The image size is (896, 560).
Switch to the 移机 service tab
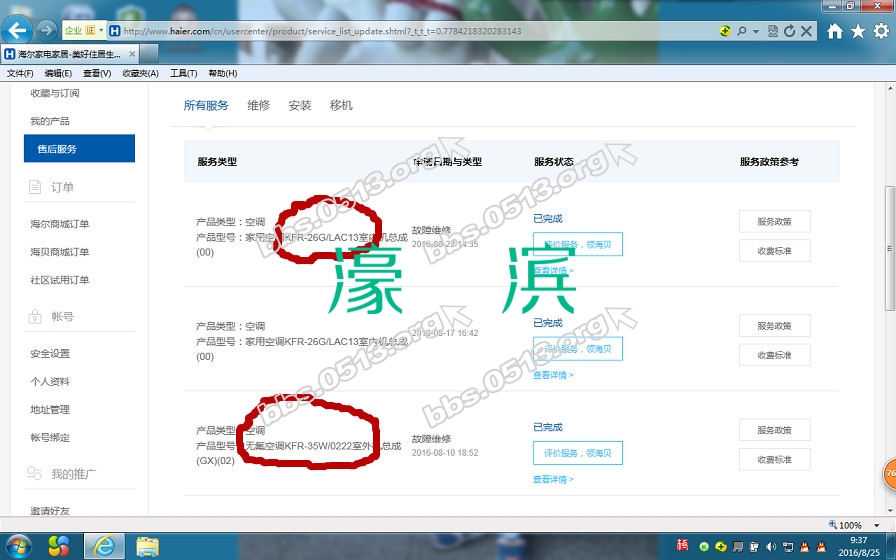coord(341,105)
